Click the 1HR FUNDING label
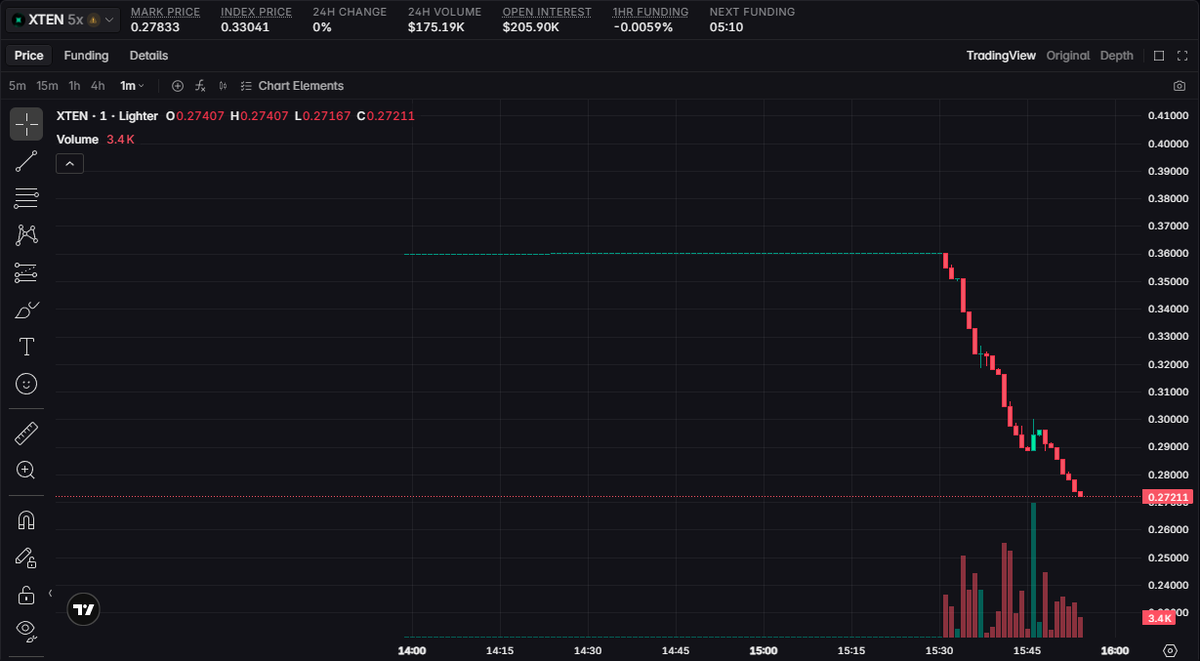Image resolution: width=1200 pixels, height=661 pixels. click(x=651, y=12)
